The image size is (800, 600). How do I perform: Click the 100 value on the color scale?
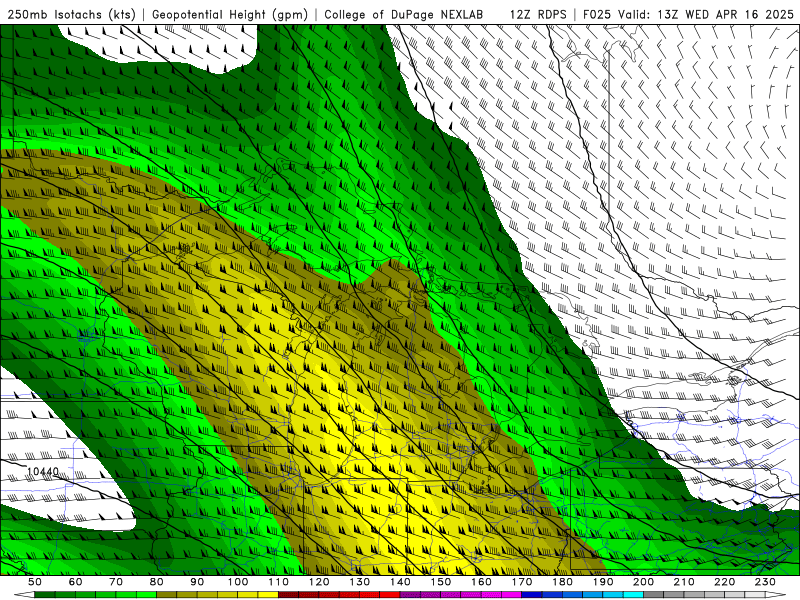click(238, 582)
